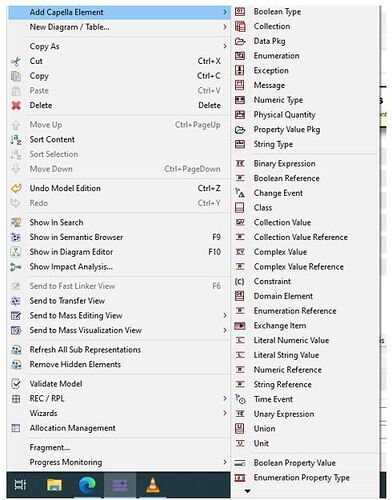Viewport: 392px width, 500px height.
Task: Click the Exchange Item icon
Action: point(240,326)
